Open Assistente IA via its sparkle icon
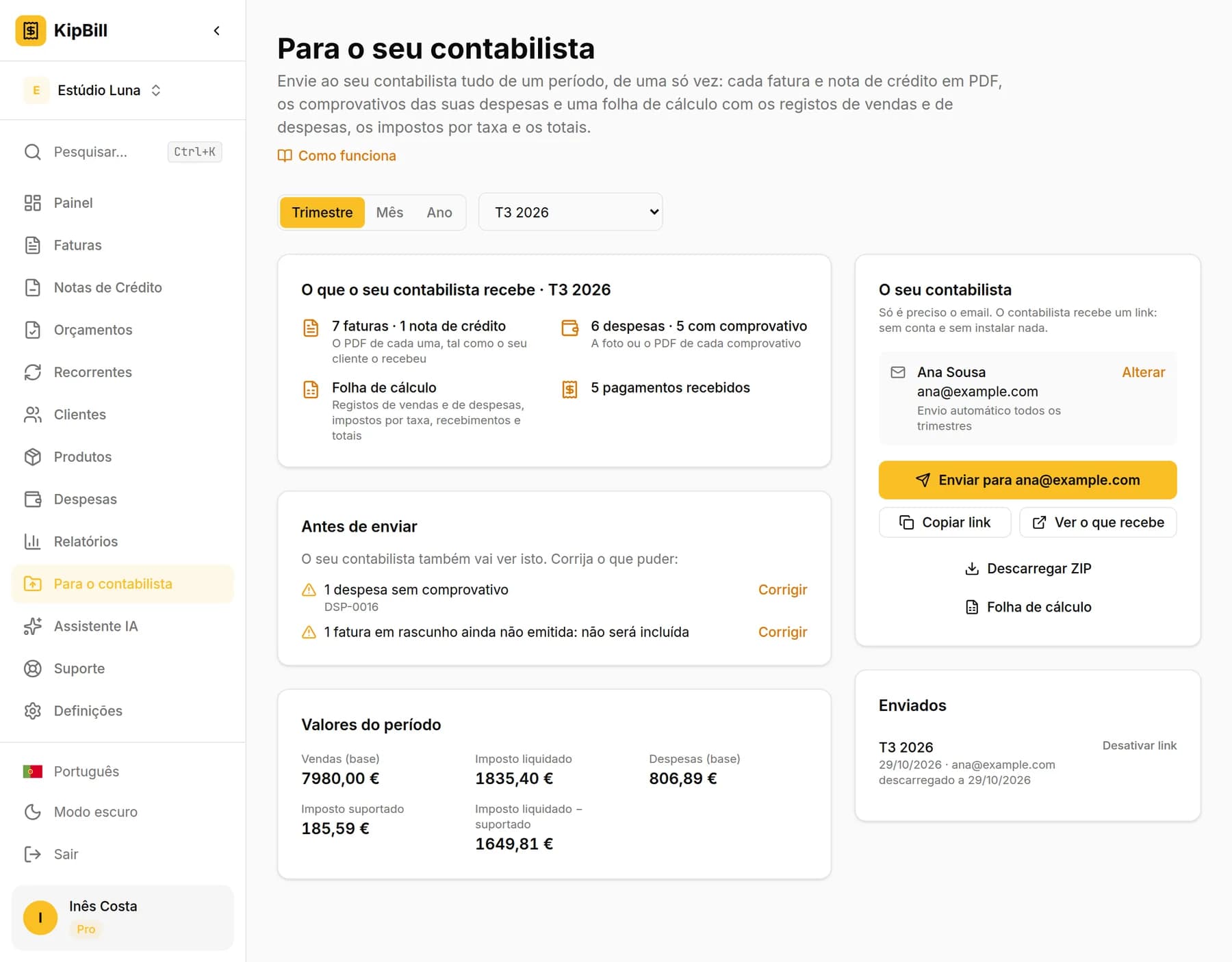The image size is (1232, 962). pyautogui.click(x=32, y=627)
